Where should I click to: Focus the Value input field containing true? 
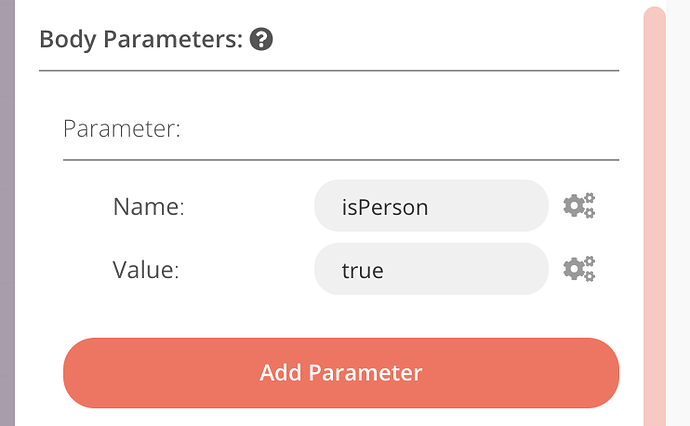431,269
